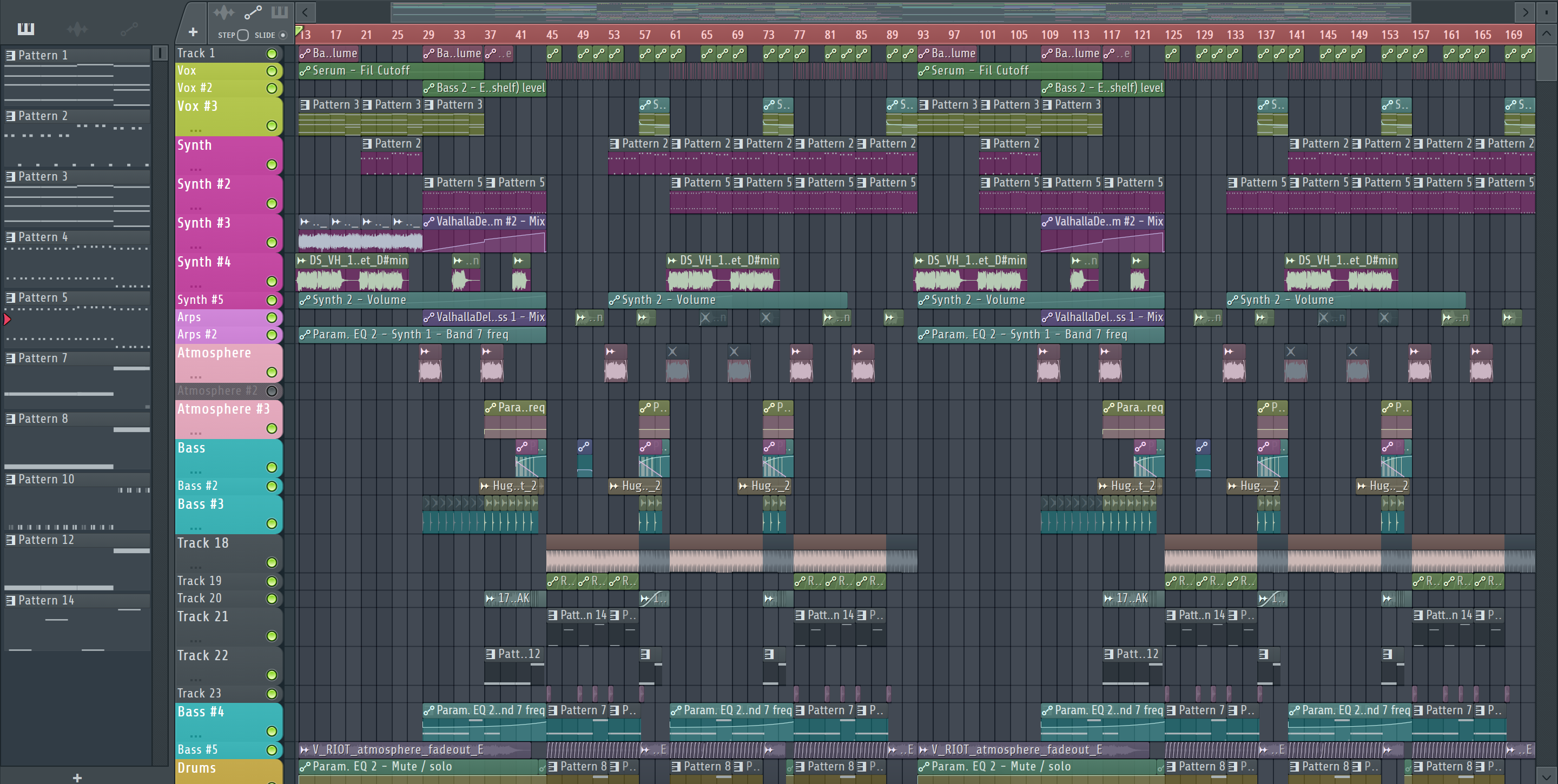Click the audio clip focus icon in playlist header
Screen dimensions: 1558x784
point(224,12)
